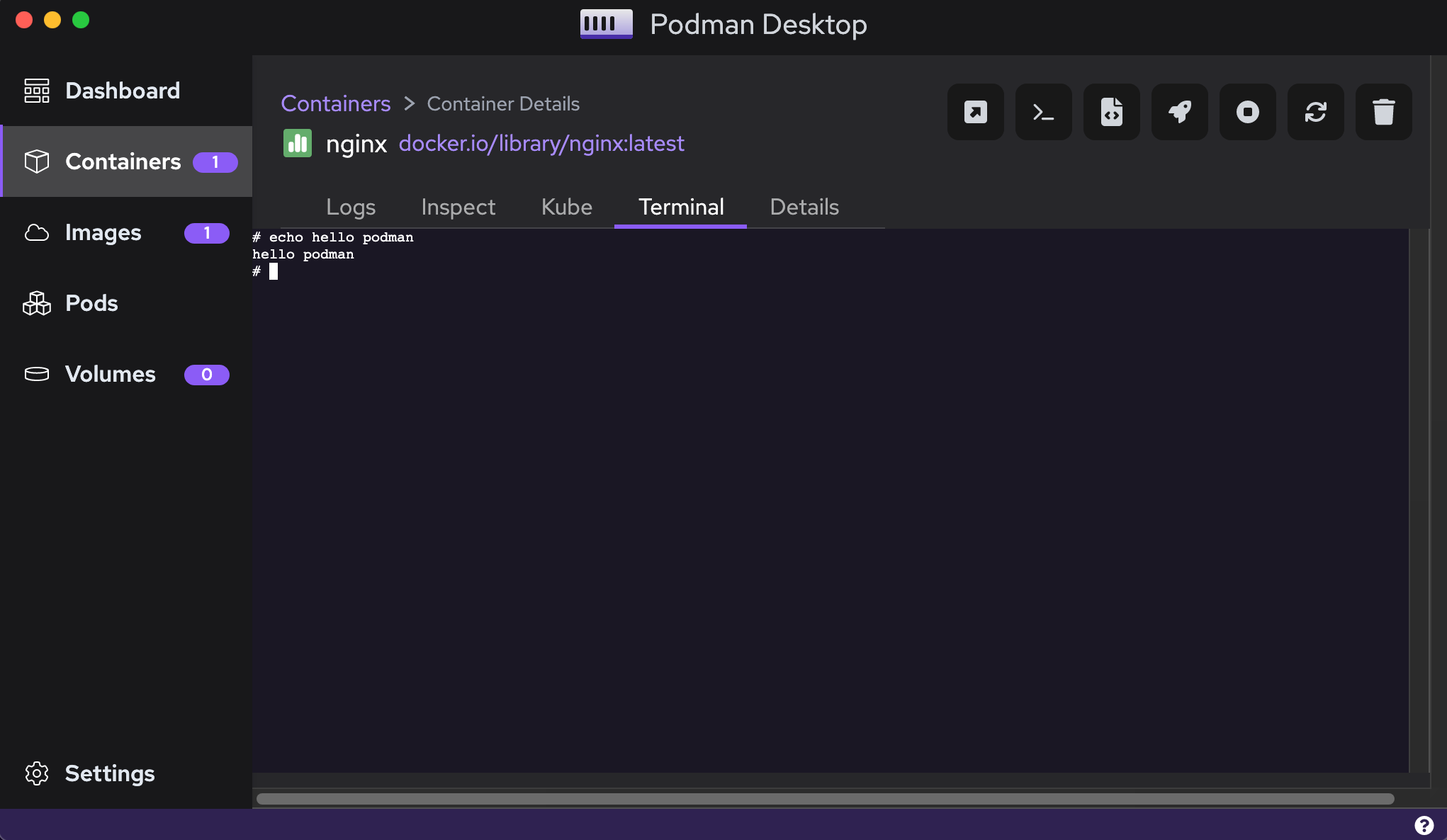Screen dimensions: 1447x840
Task: Open the help button in the status bar
Action: [x=1425, y=824]
